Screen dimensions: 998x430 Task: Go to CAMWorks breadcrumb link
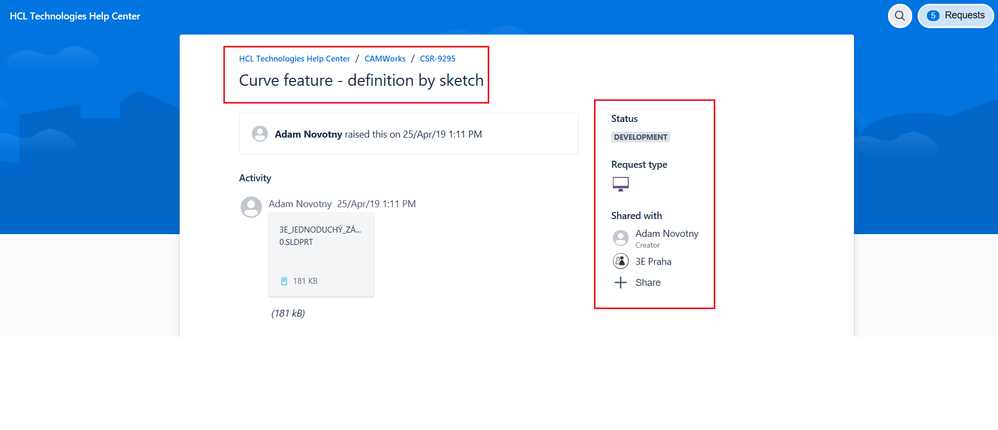(x=385, y=59)
